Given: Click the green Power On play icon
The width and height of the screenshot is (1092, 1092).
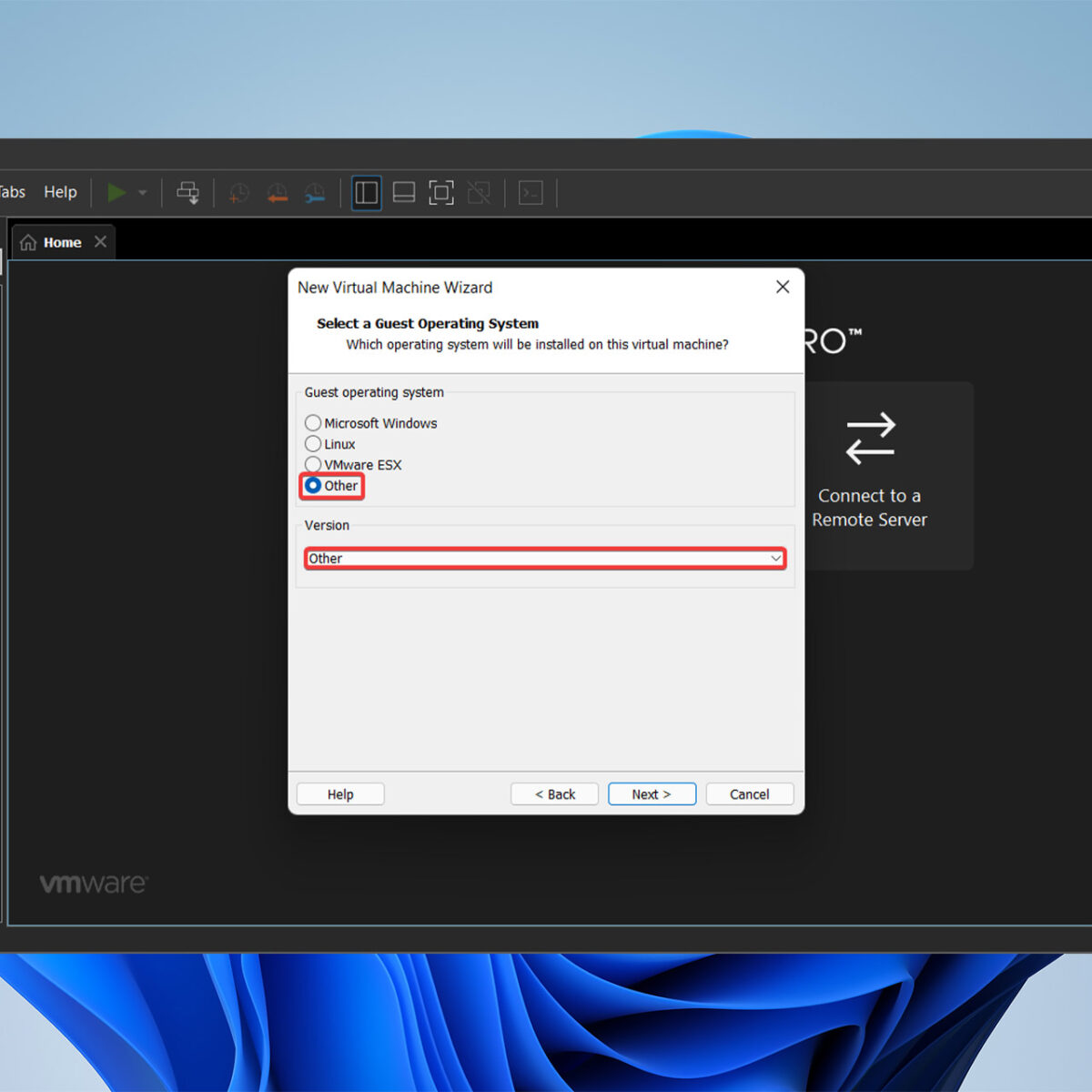Looking at the screenshot, I should tap(116, 192).
